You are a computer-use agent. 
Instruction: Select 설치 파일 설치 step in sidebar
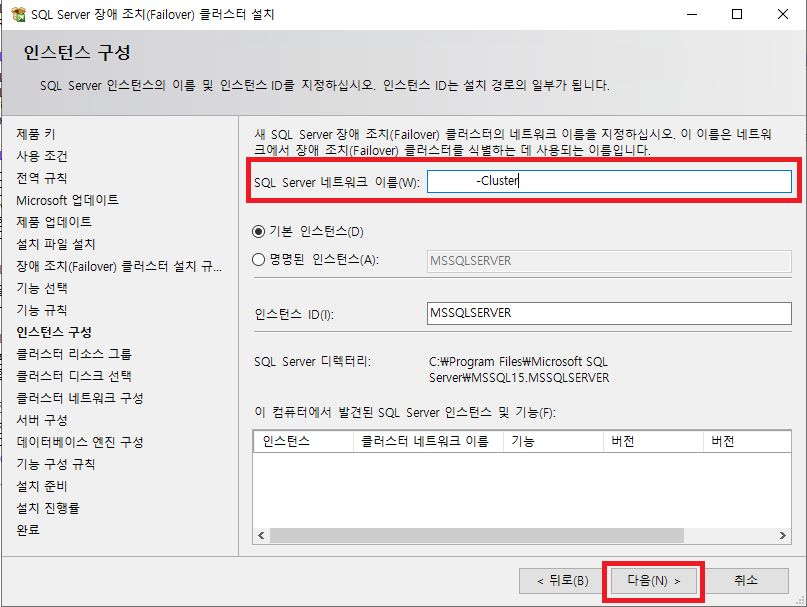56,244
